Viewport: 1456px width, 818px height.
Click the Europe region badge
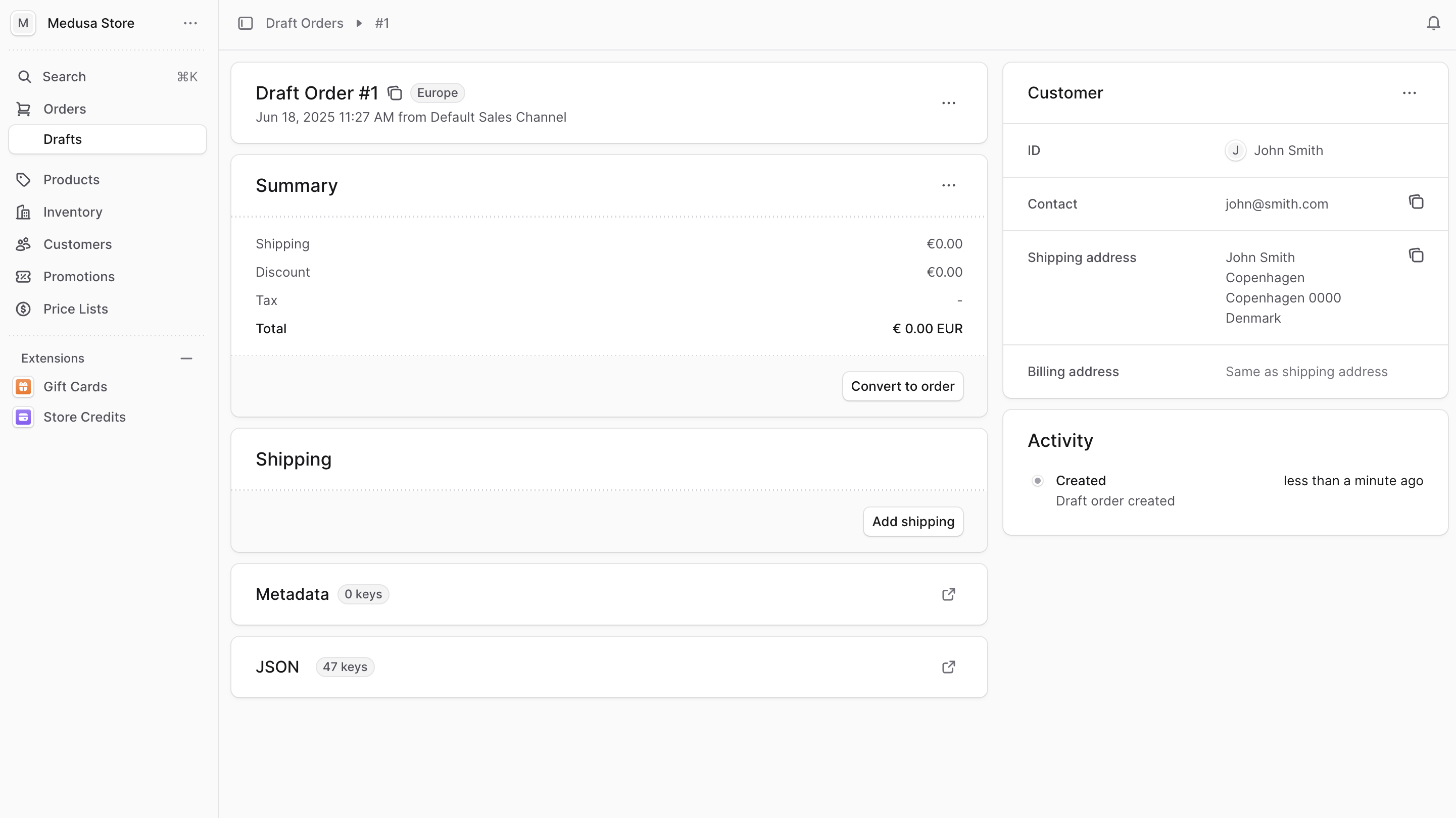(437, 92)
